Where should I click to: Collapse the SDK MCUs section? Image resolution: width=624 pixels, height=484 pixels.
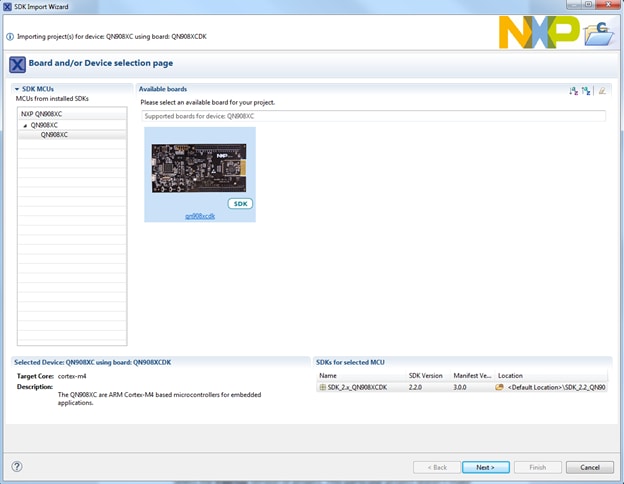(x=17, y=89)
